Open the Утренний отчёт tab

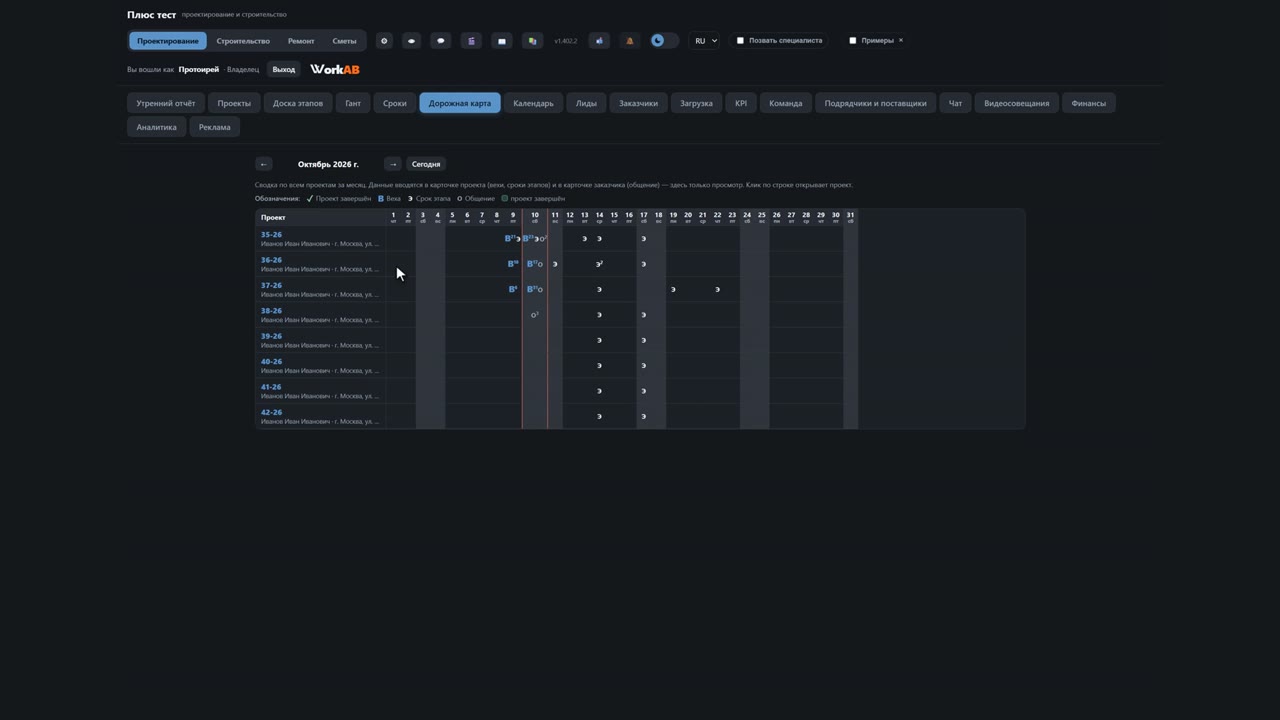(x=166, y=103)
